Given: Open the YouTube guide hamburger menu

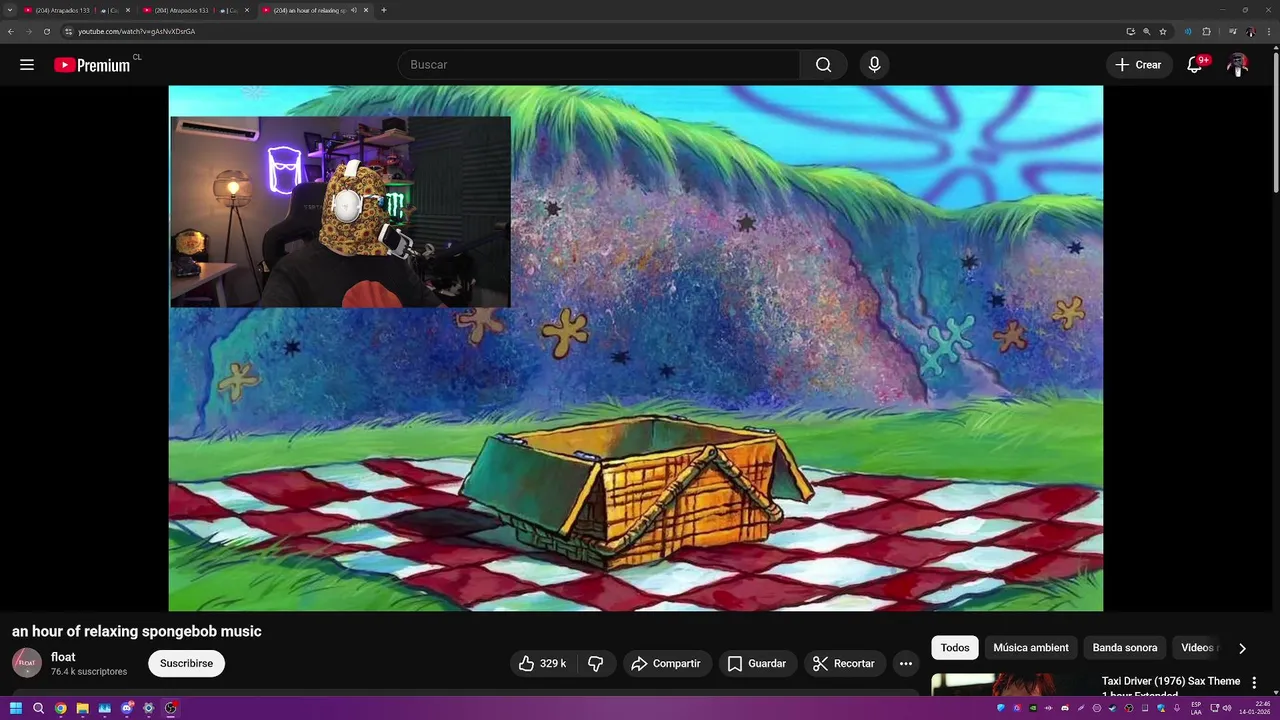Looking at the screenshot, I should (27, 65).
